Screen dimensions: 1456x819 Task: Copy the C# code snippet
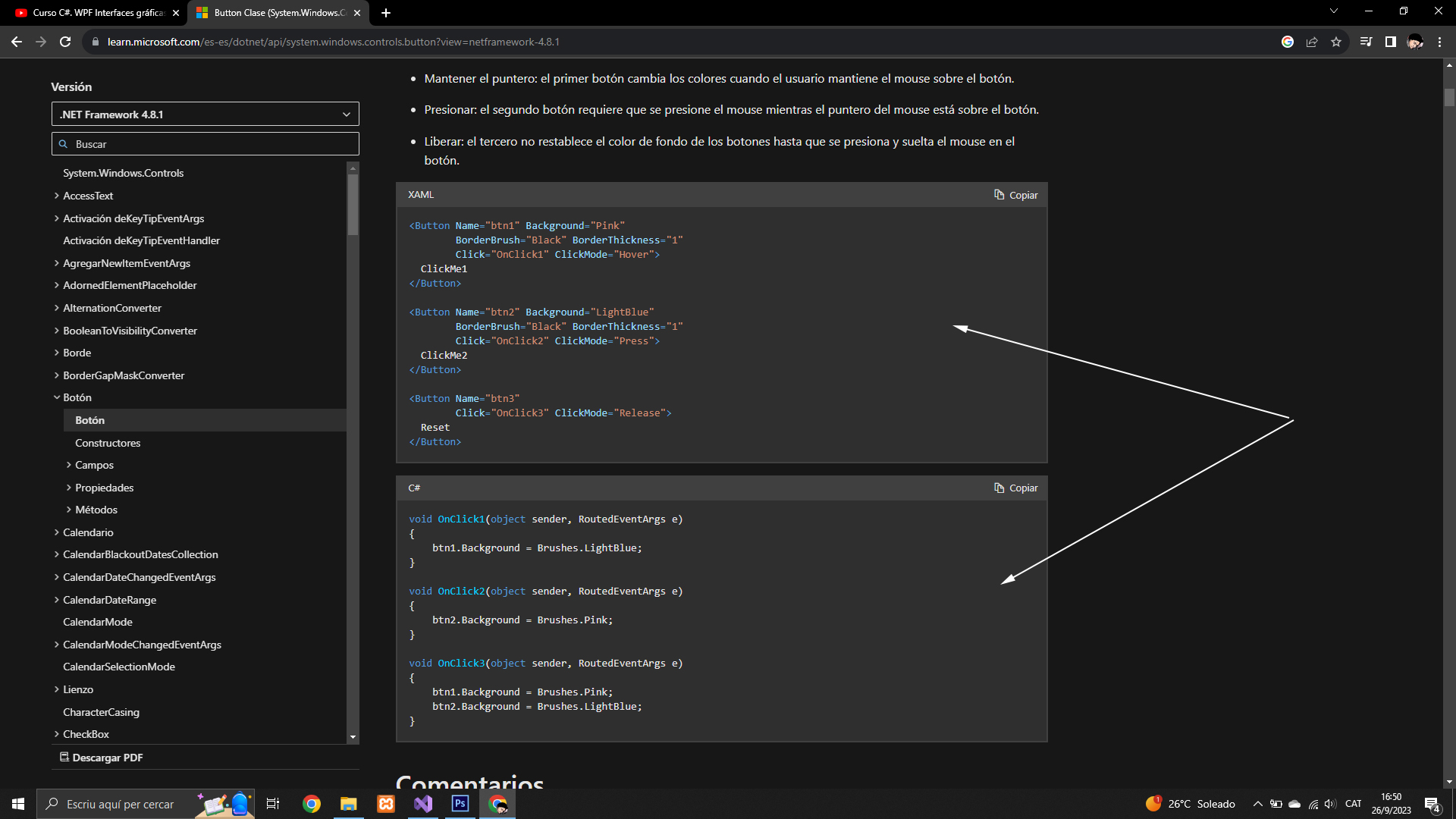click(1015, 488)
